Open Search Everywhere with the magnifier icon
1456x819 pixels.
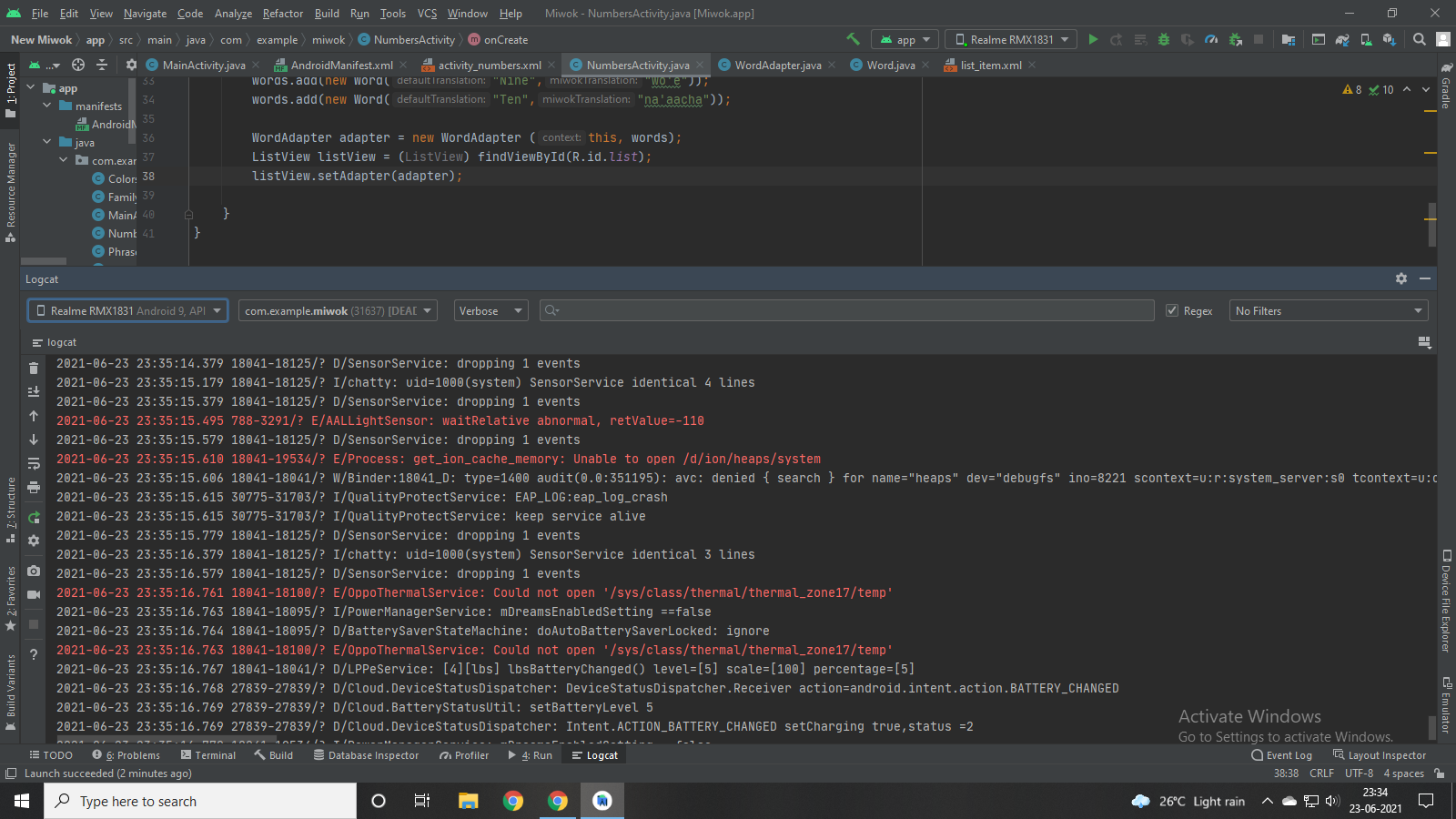[1420, 39]
